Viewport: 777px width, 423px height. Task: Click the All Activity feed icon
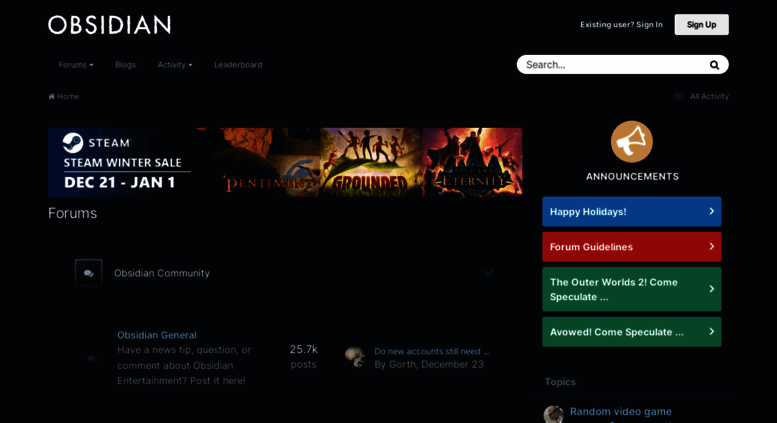tap(680, 96)
